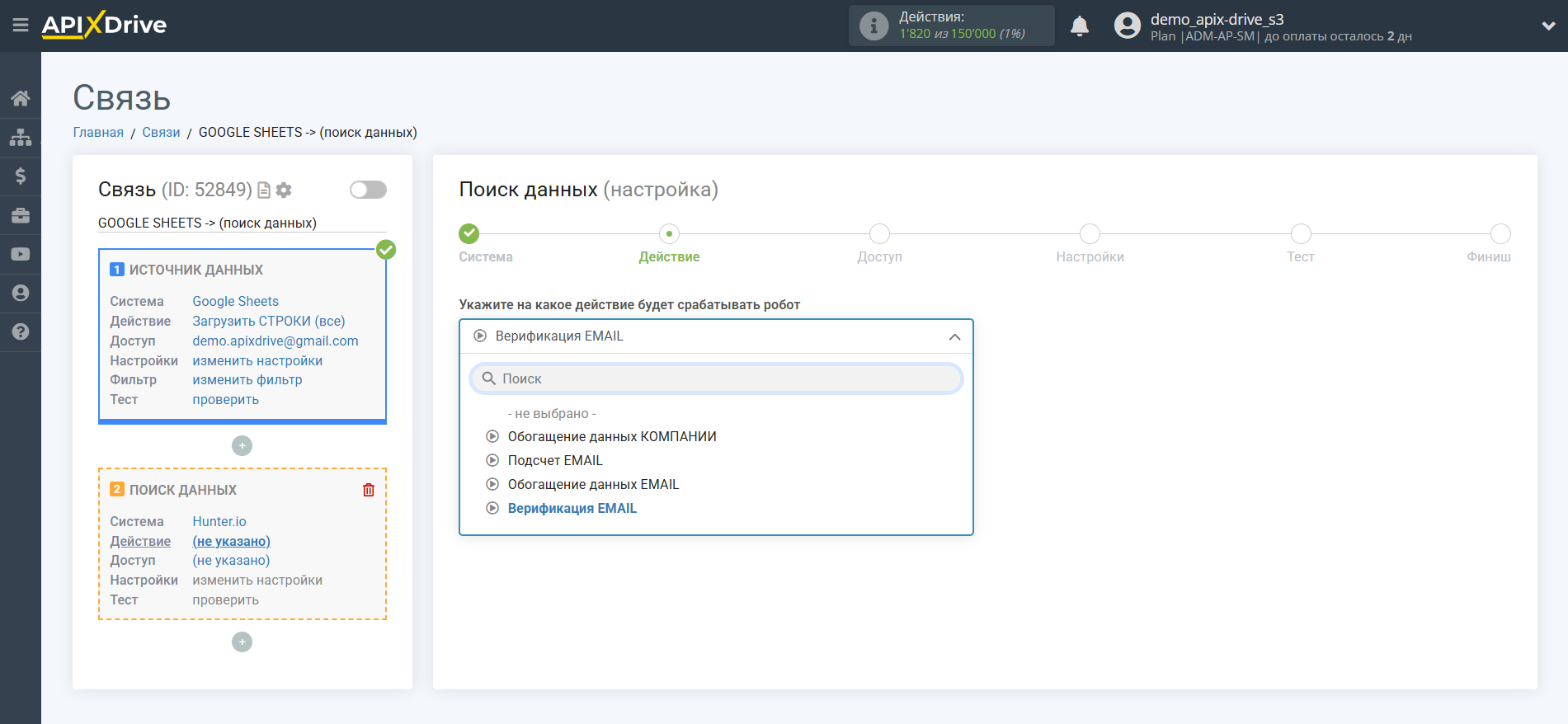Go to the Тест step
The image size is (1568, 724).
click(x=1301, y=233)
